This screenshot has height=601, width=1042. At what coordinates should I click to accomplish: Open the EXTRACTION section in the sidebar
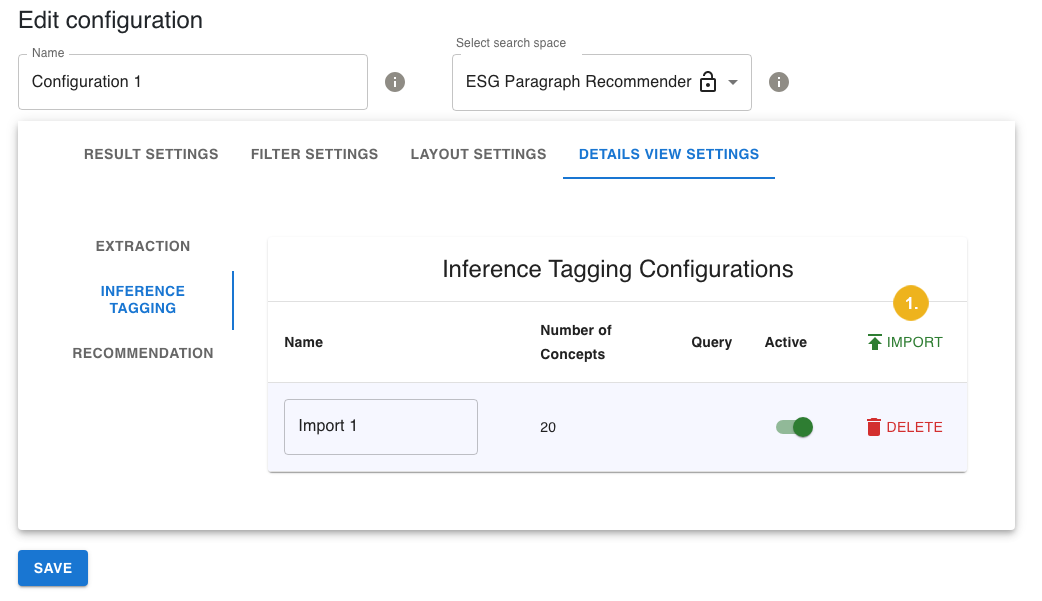point(142,246)
